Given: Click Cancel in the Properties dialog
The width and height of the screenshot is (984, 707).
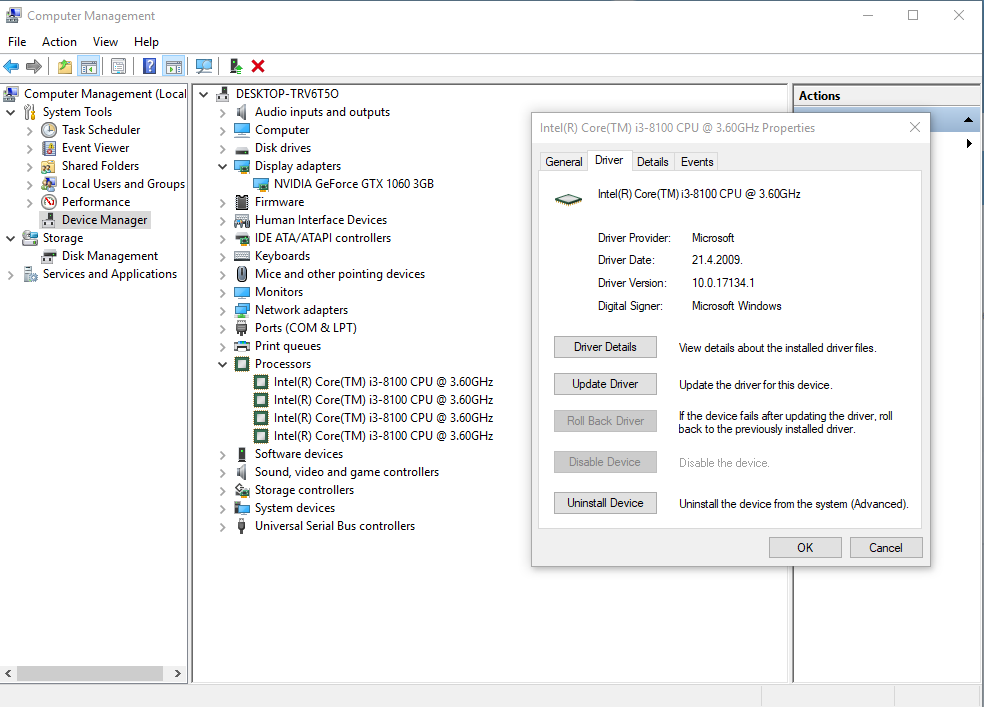Looking at the screenshot, I should click(885, 548).
